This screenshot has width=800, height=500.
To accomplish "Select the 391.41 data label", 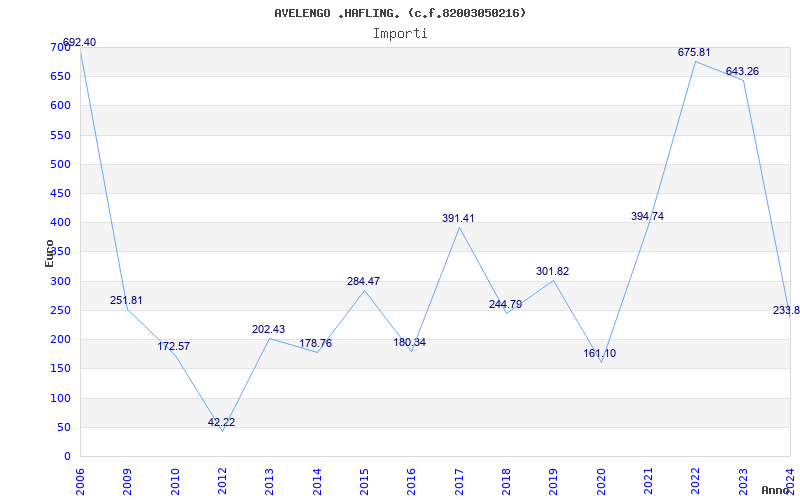I will (458, 218).
